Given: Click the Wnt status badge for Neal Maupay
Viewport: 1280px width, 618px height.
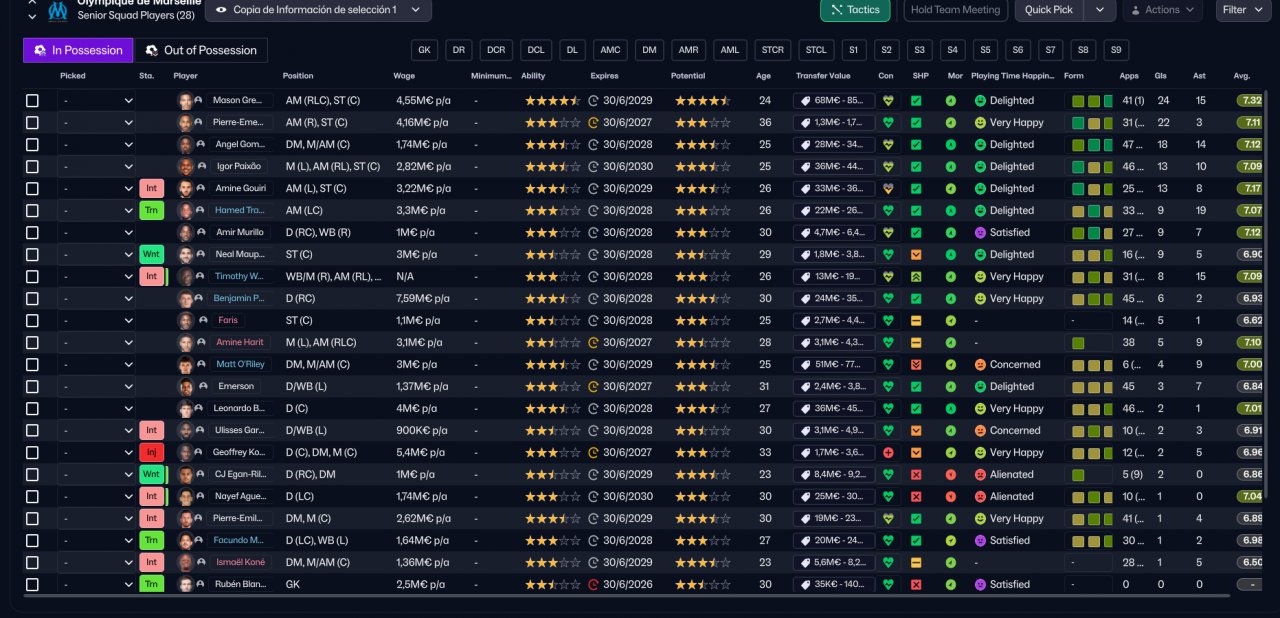Looking at the screenshot, I should 151,255.
